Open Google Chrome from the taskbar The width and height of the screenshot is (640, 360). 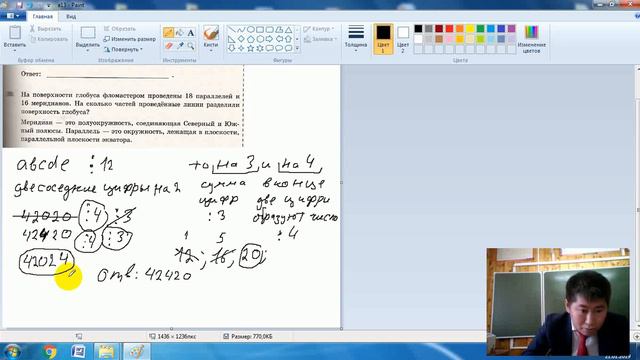point(50,351)
